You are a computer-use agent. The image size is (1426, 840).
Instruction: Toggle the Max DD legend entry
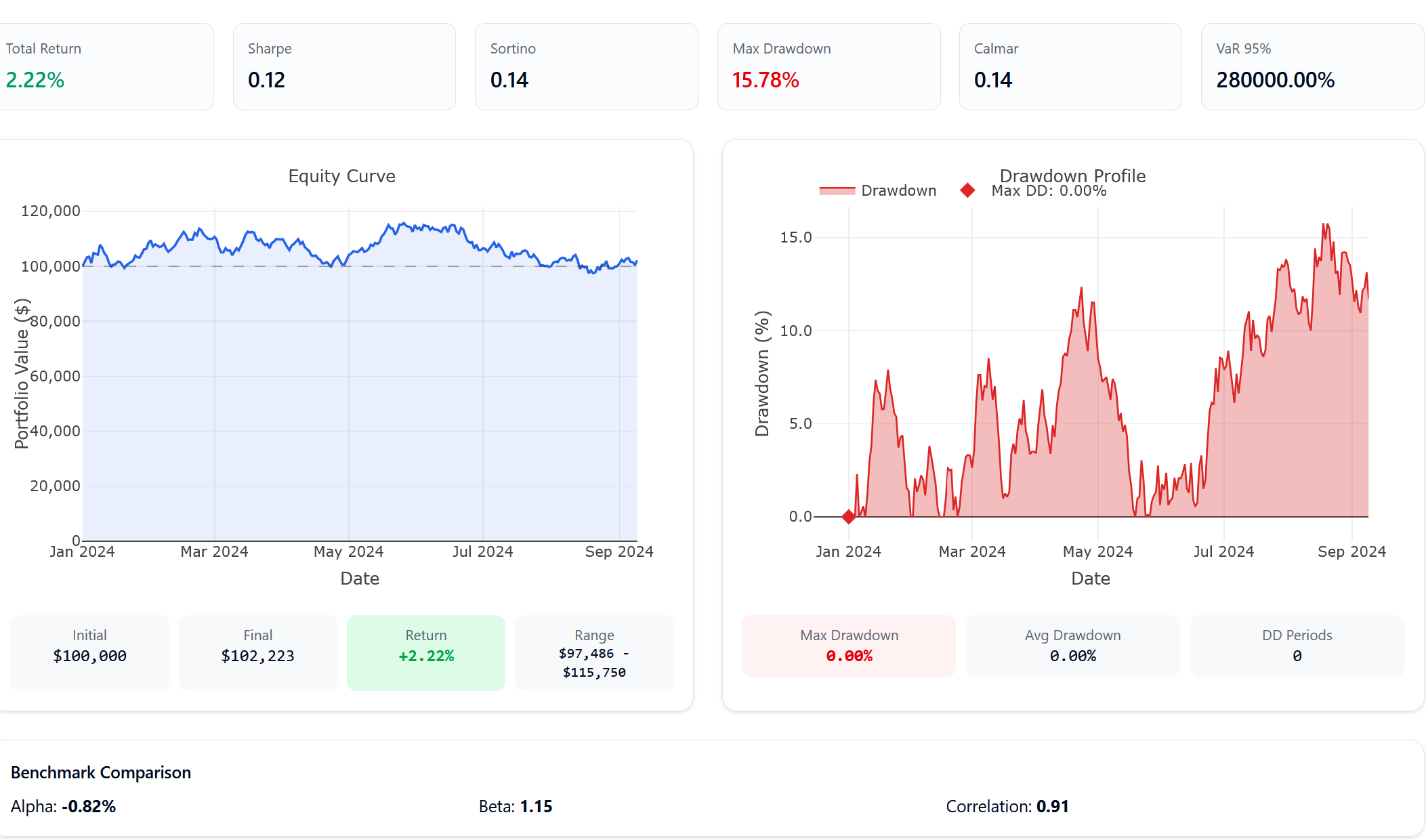[1048, 192]
